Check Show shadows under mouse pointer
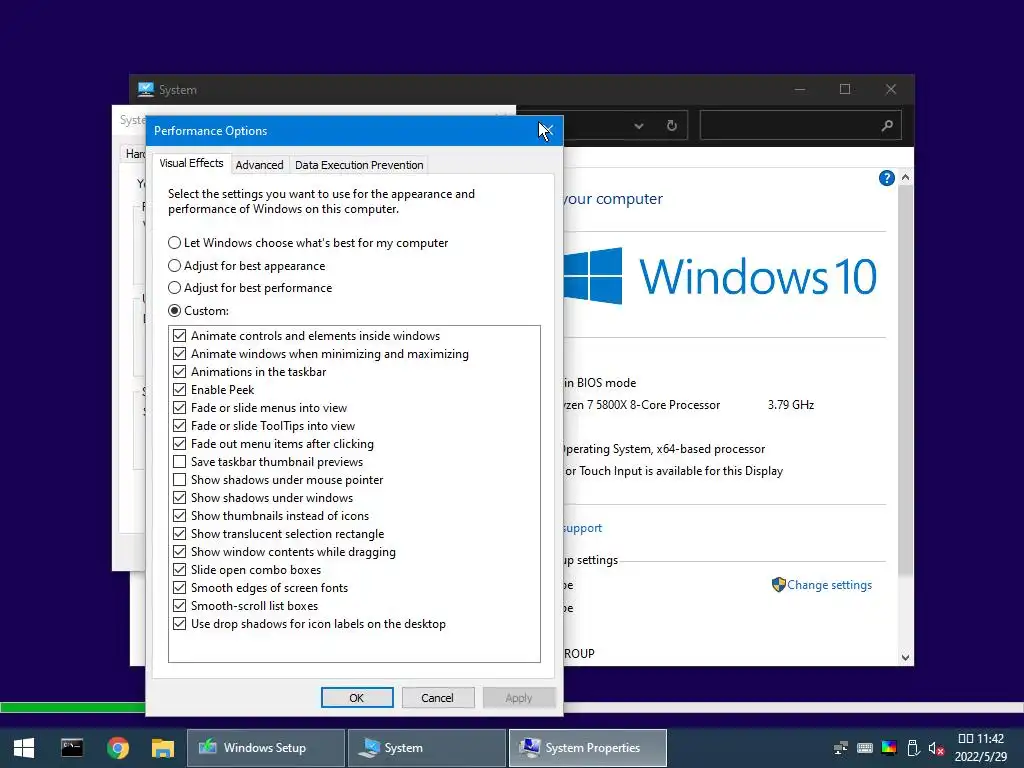 (180, 480)
